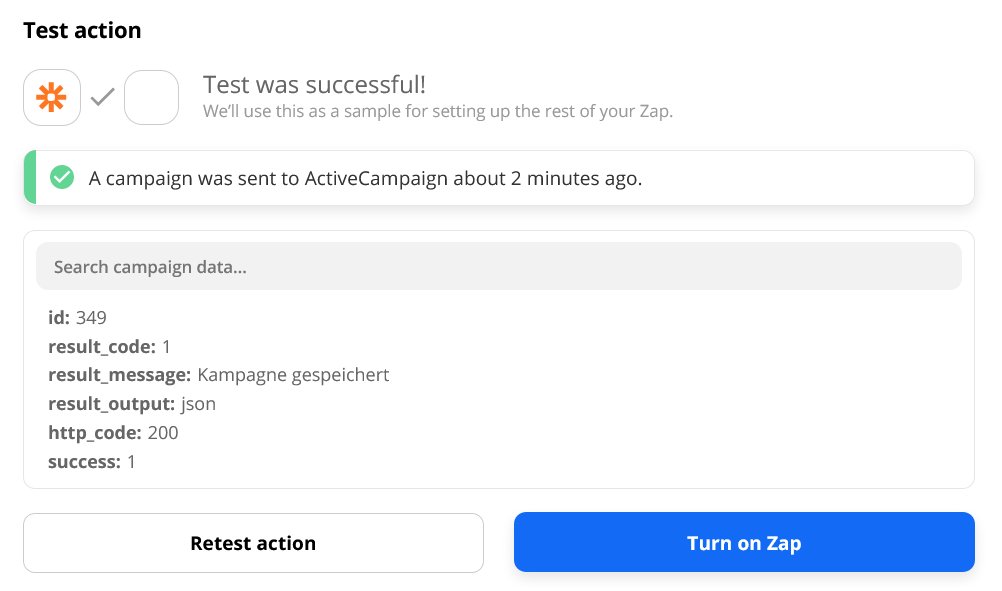Image resolution: width=1002 pixels, height=591 pixels.
Task: Click the Test action heading
Action: point(82,30)
